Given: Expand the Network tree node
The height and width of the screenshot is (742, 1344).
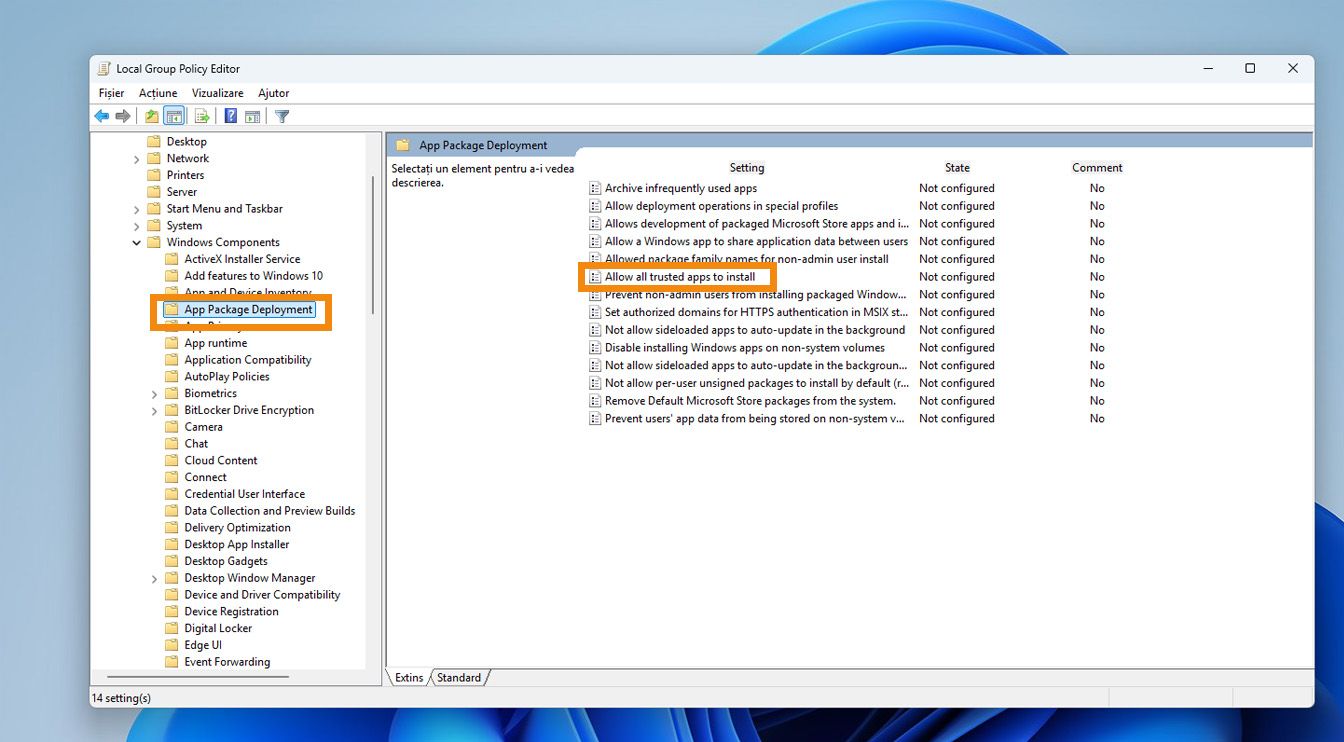Looking at the screenshot, I should pos(137,159).
